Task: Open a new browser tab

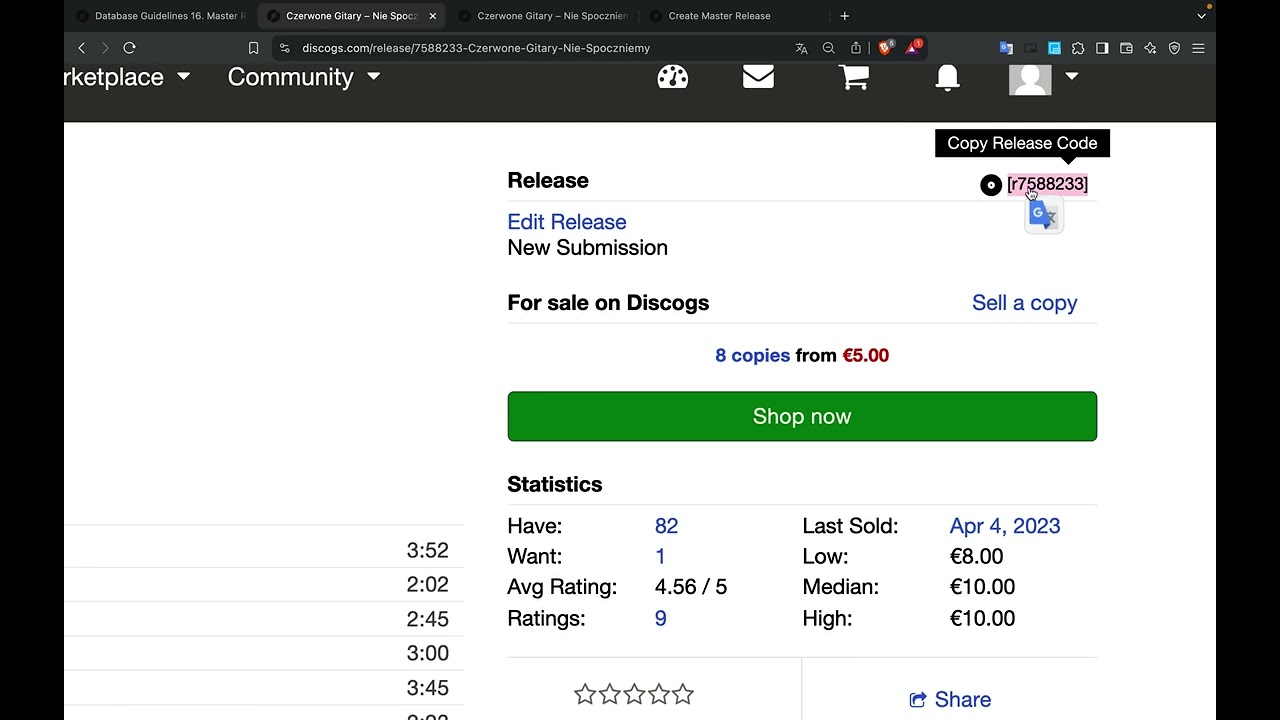Action: [845, 16]
